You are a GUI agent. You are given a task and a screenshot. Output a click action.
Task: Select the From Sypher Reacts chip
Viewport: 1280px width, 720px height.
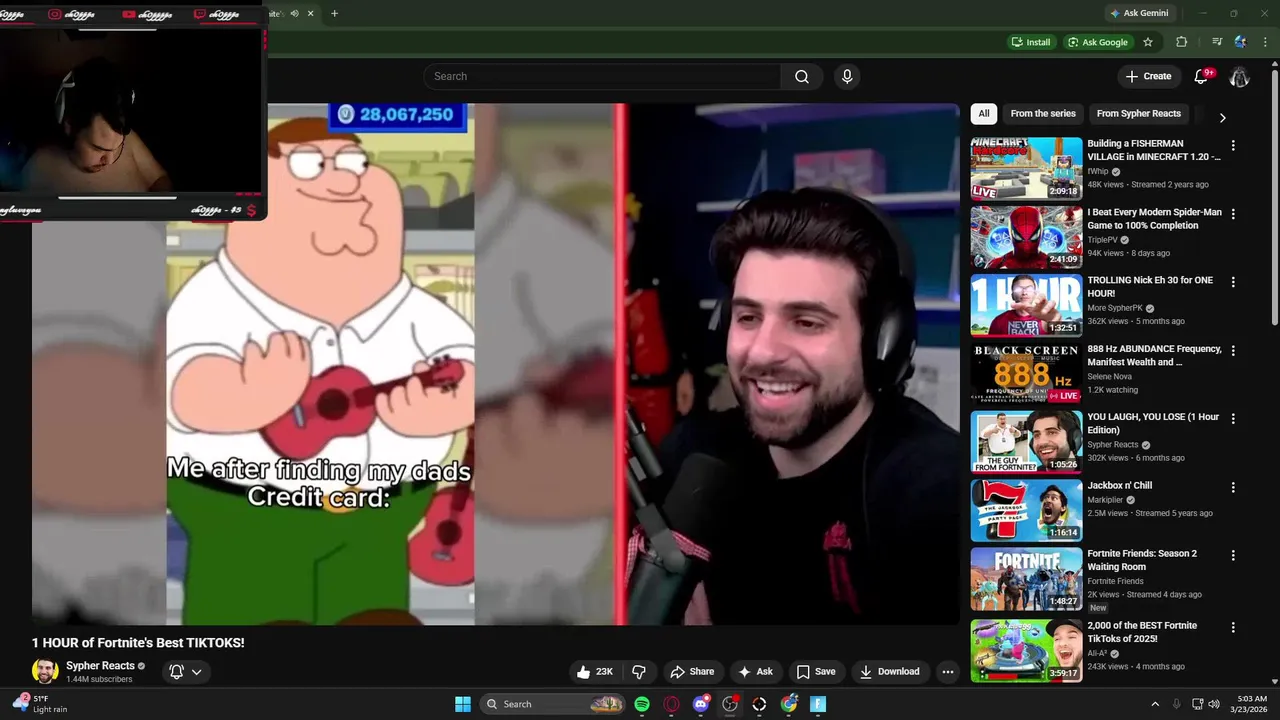point(1138,114)
